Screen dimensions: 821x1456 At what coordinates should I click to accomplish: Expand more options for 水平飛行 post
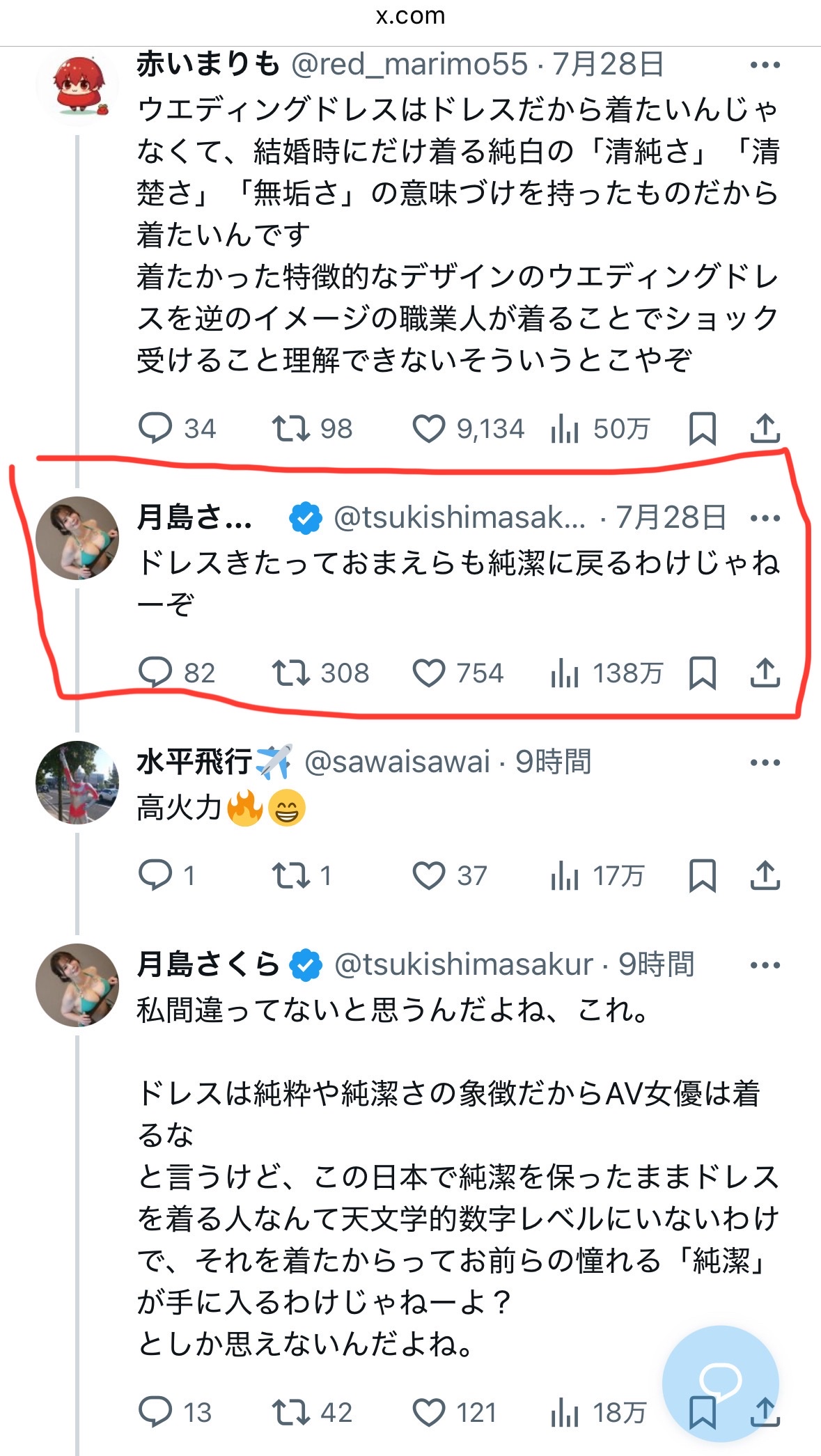tap(765, 762)
